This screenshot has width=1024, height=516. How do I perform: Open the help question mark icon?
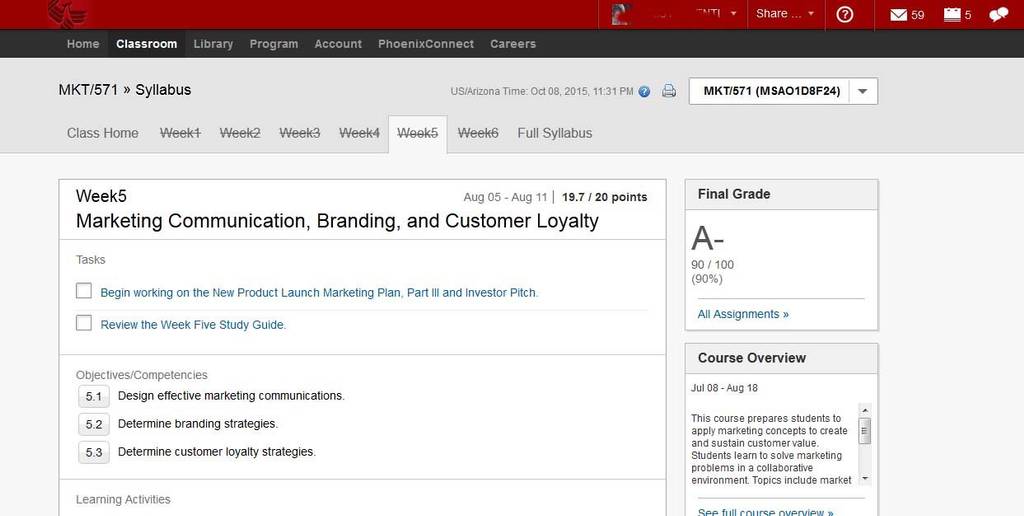[x=844, y=14]
